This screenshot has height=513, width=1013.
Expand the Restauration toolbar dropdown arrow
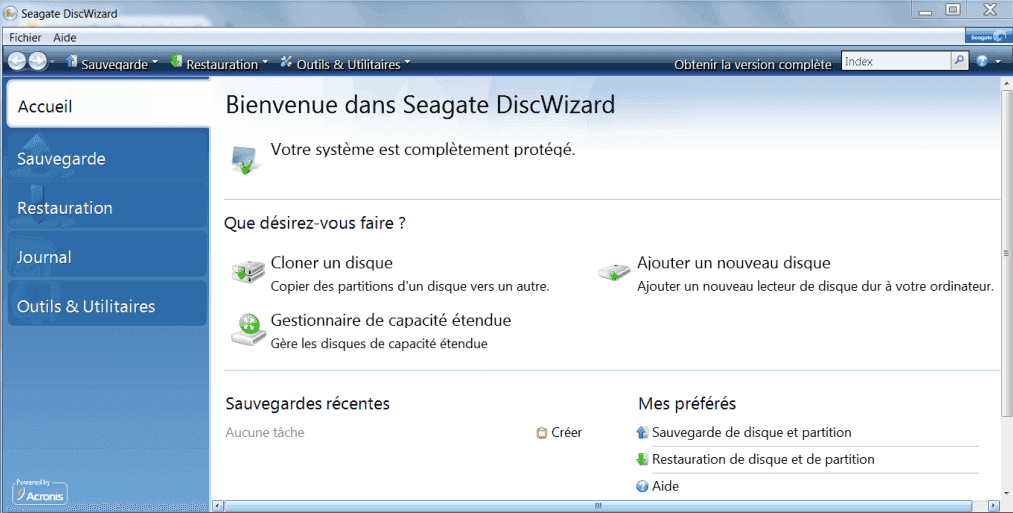[x=265, y=63]
